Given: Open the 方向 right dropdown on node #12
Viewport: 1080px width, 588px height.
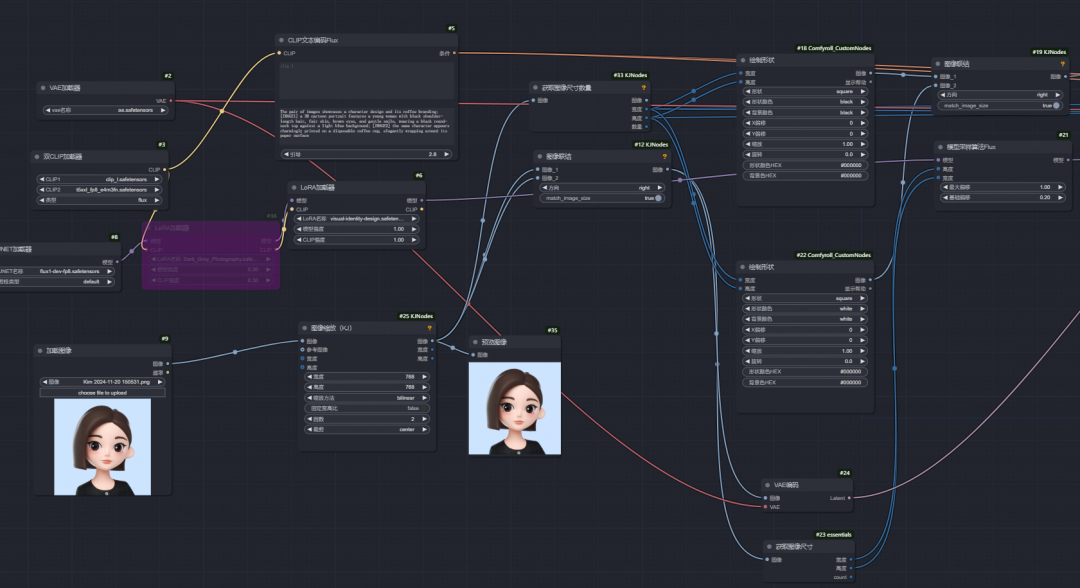Looking at the screenshot, I should (601, 188).
